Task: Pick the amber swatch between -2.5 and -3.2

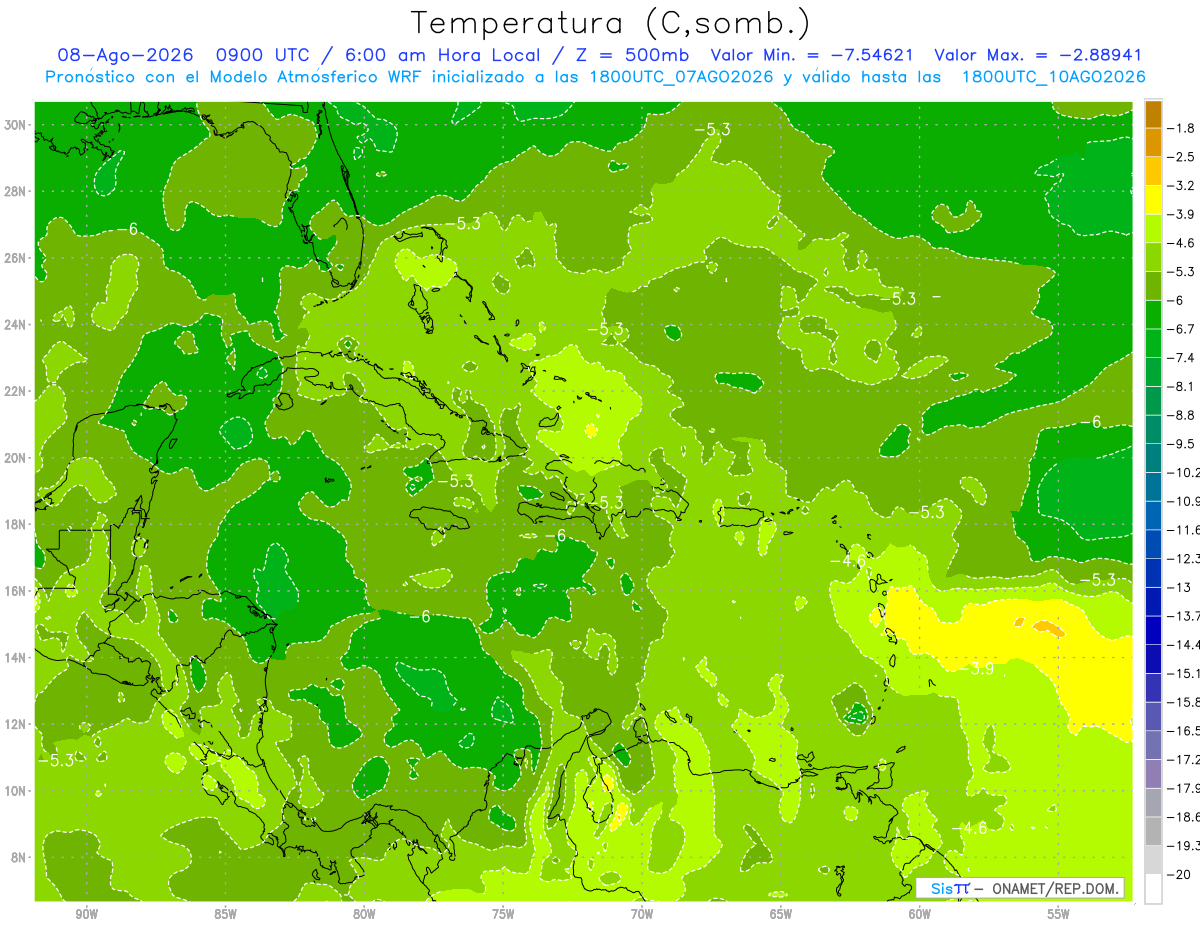Action: [1153, 171]
